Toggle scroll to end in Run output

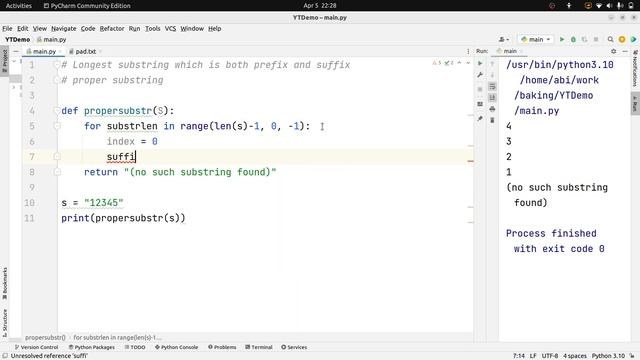coord(492,98)
